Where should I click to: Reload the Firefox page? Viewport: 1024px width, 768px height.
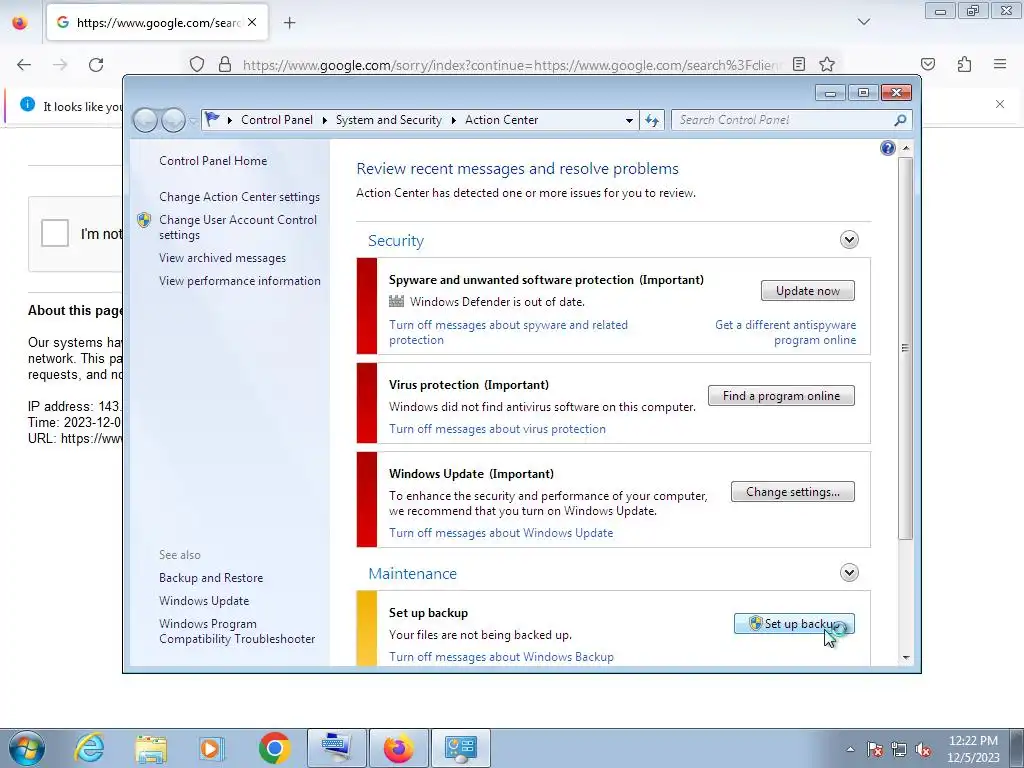pyautogui.click(x=96, y=65)
